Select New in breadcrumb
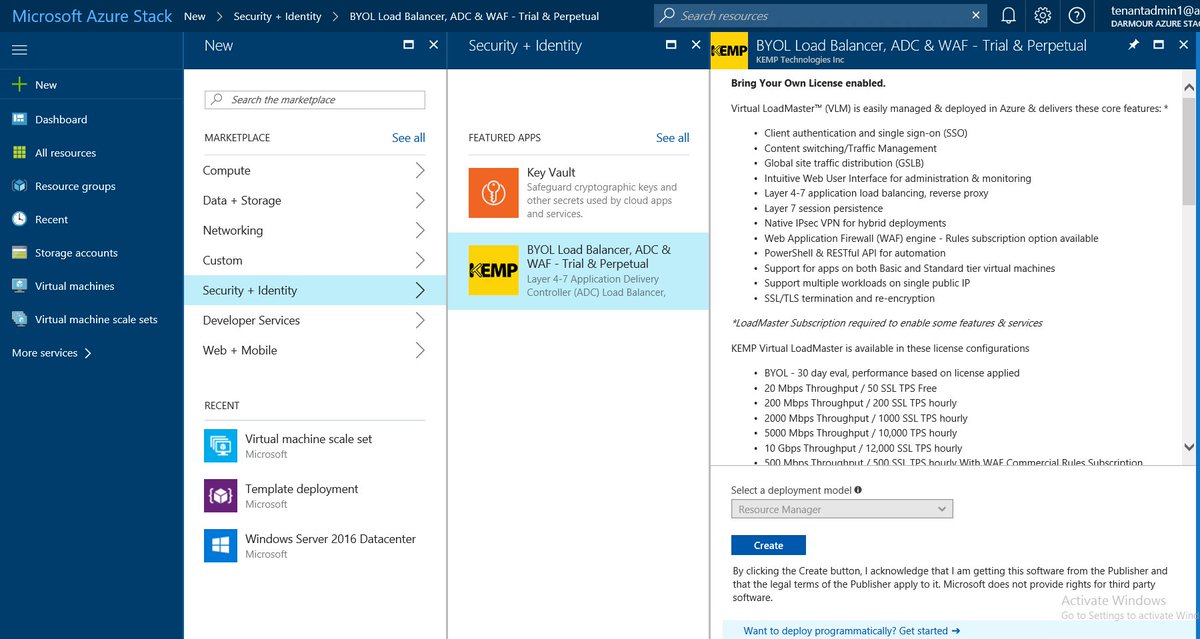The height and width of the screenshot is (639, 1200). point(195,16)
